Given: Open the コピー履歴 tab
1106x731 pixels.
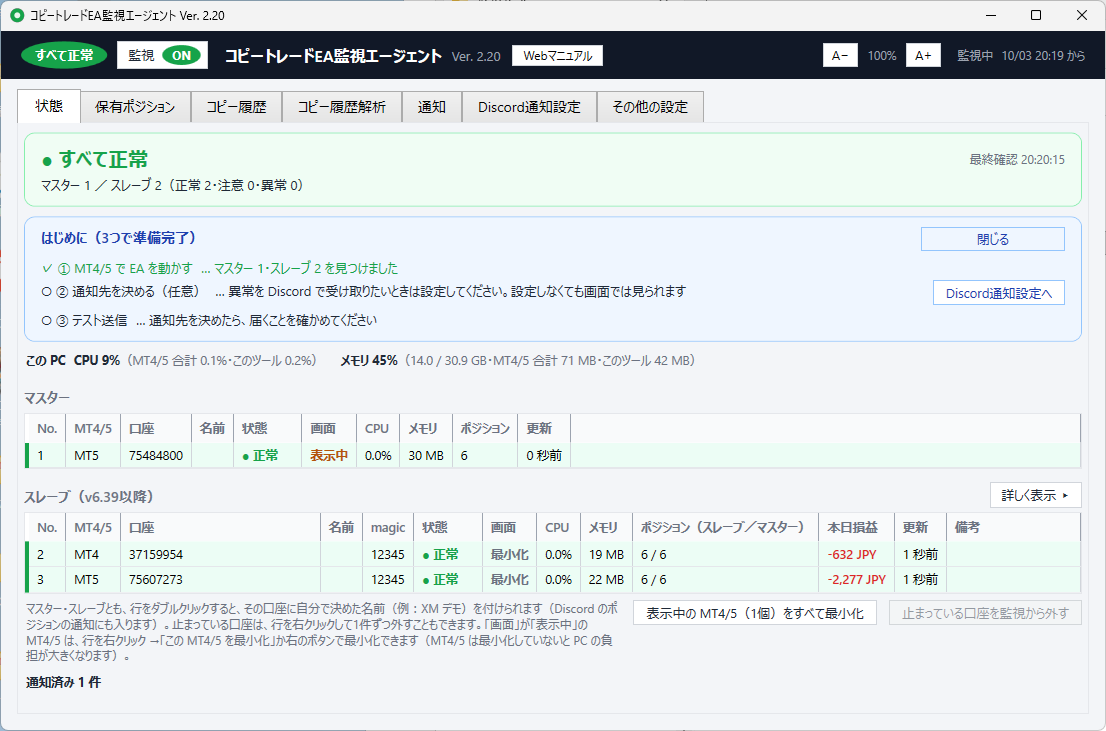Looking at the screenshot, I should click(236, 107).
